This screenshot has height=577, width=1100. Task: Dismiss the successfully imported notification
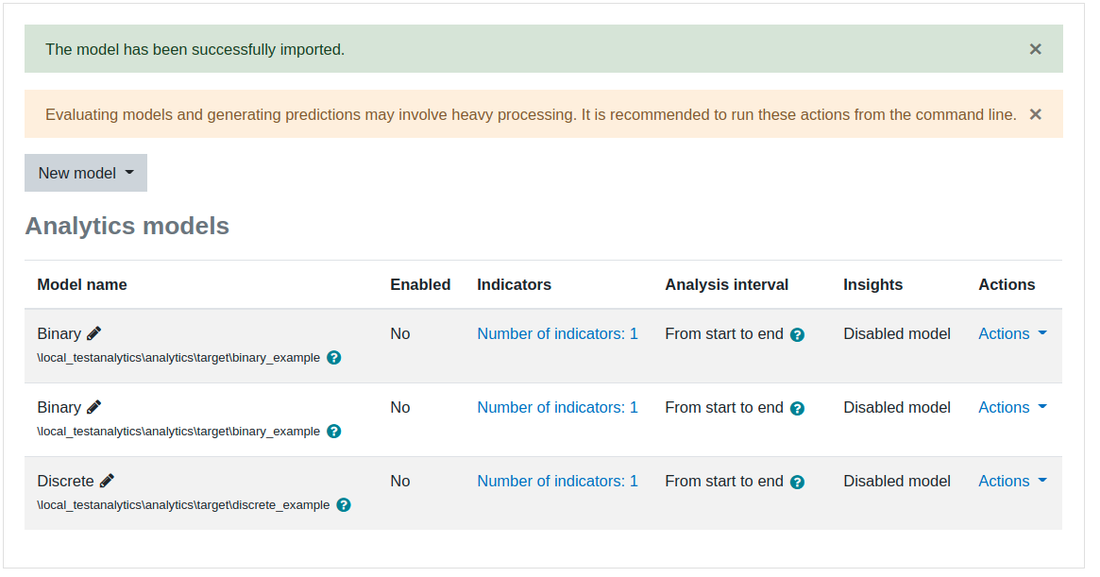(1035, 49)
